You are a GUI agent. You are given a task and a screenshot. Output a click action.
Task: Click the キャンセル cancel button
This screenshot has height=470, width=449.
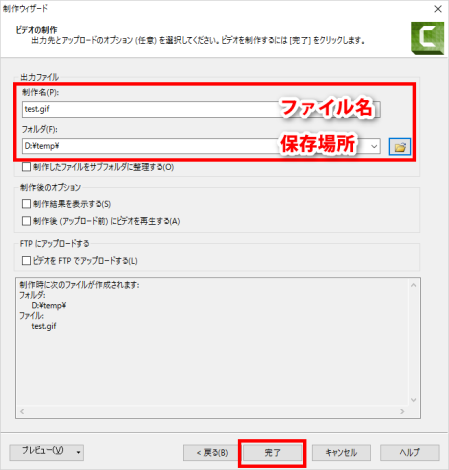pyautogui.click(x=341, y=453)
